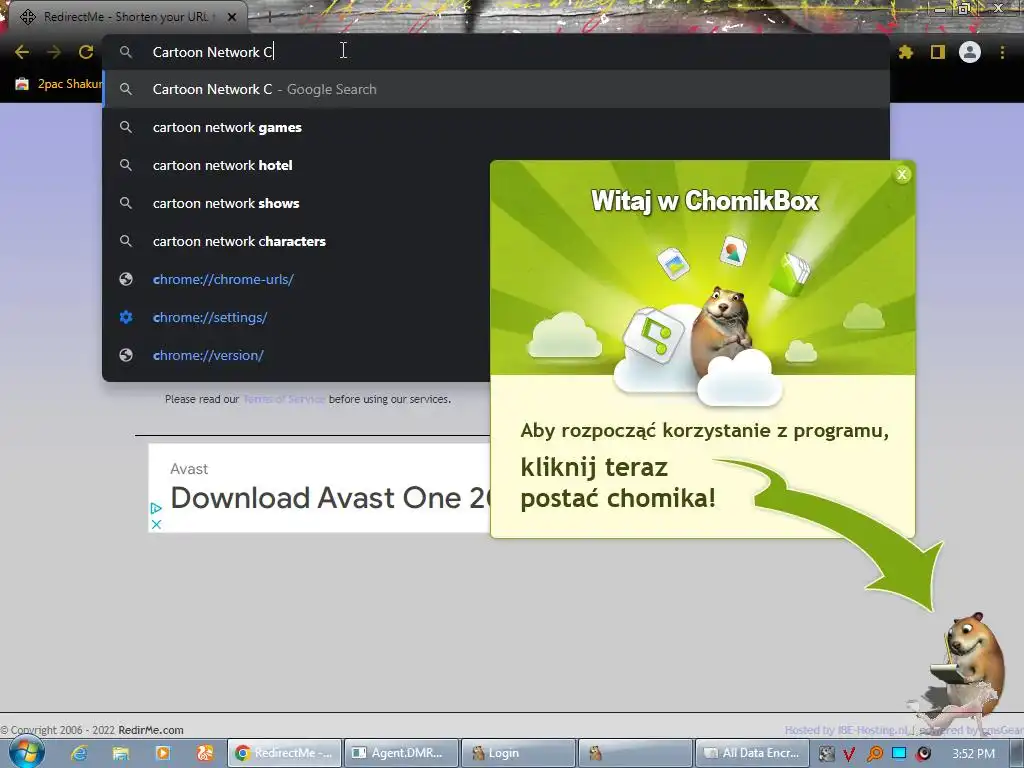Click the RedirMe.com footer link
This screenshot has width=1024, height=768.
(x=151, y=730)
